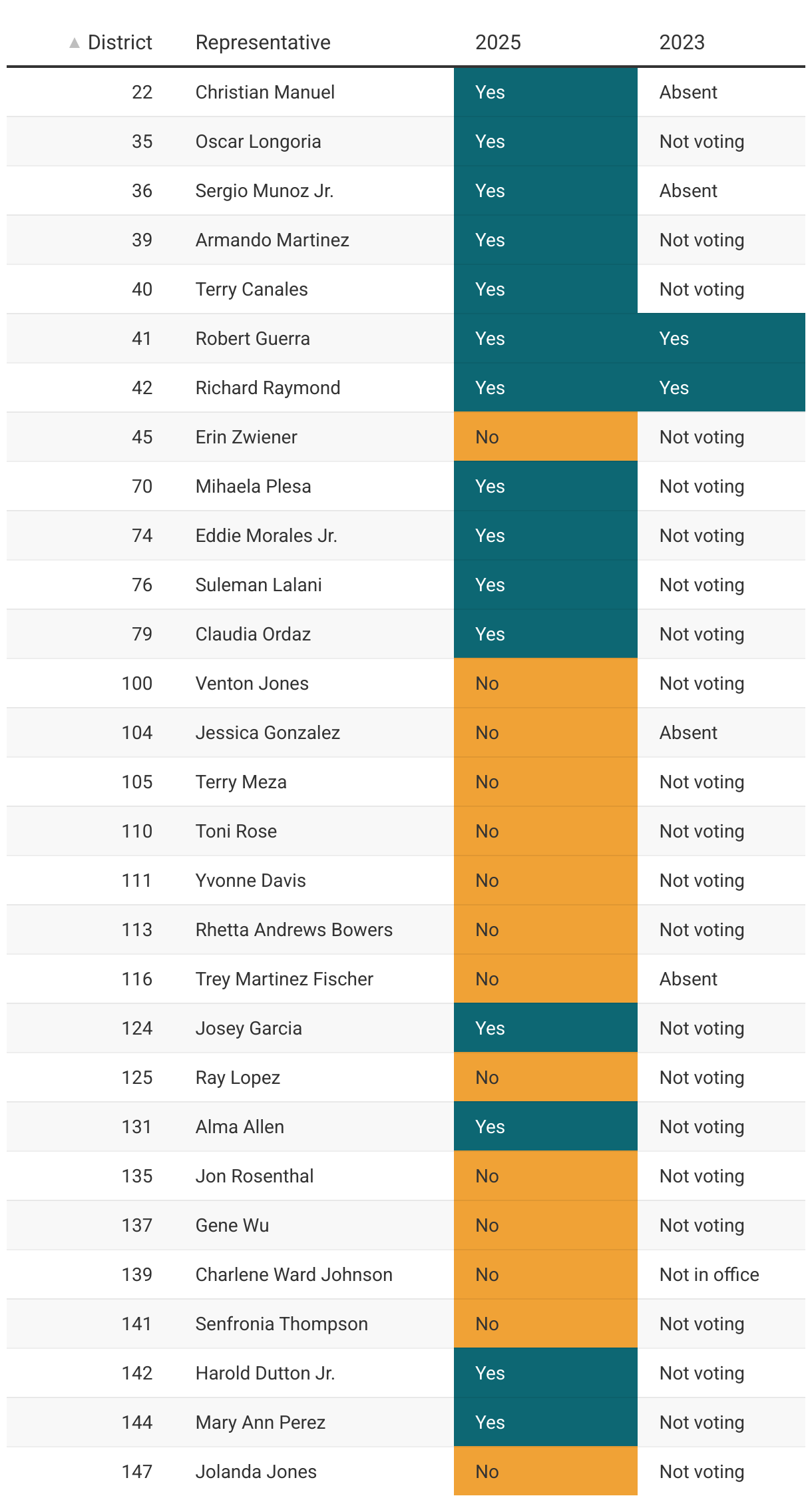Click Oscar Longoria's 2023 Not voting cell
812x1502 pixels.
tap(721, 141)
